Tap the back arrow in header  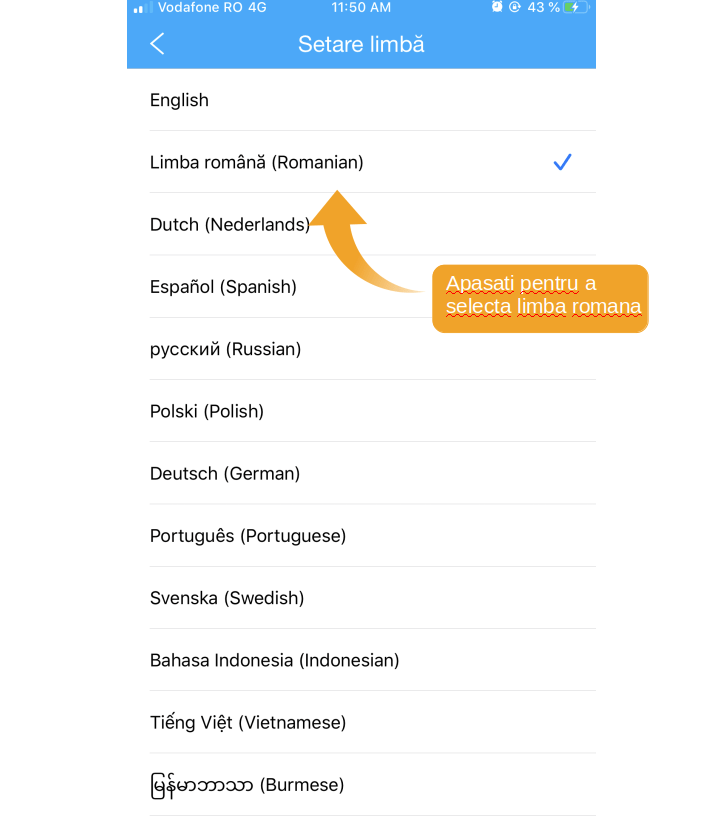(x=157, y=44)
